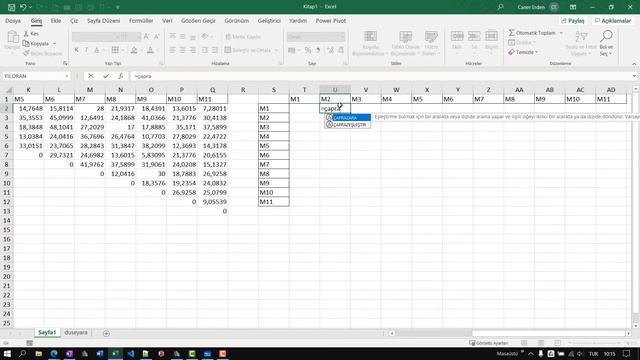Open the number format dropdown
Screen dimensions: 640x360
[342, 37]
